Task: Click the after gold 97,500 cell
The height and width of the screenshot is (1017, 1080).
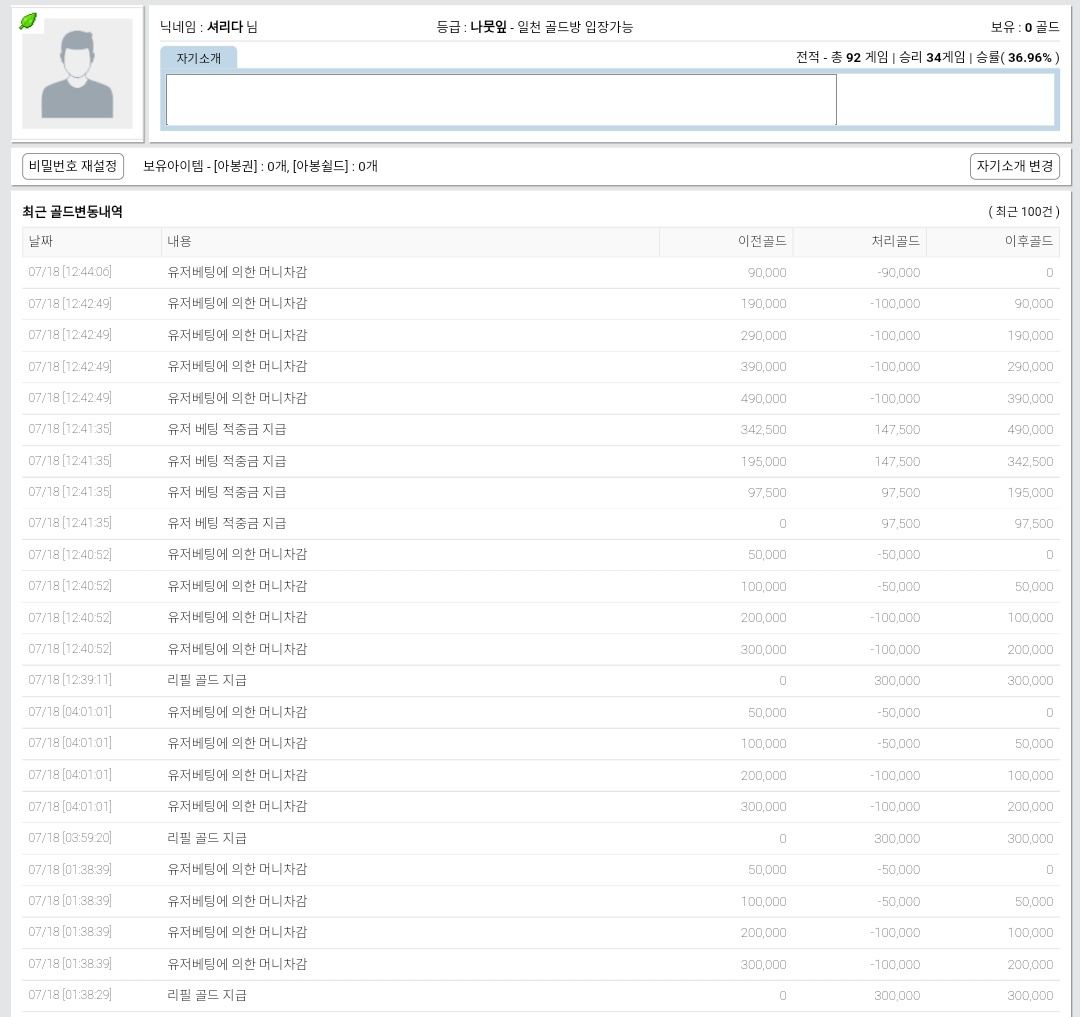Action: pyautogui.click(x=1033, y=524)
